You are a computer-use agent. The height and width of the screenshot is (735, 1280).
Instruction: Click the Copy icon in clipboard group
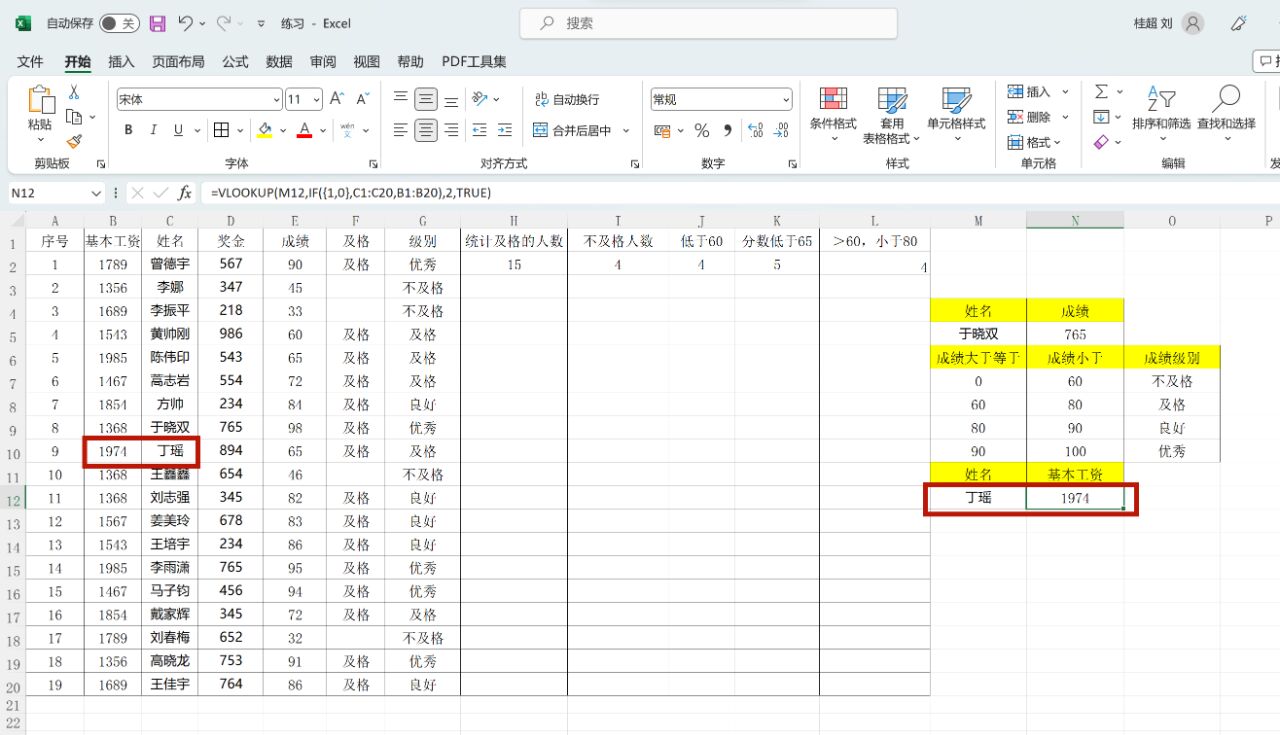(73, 117)
